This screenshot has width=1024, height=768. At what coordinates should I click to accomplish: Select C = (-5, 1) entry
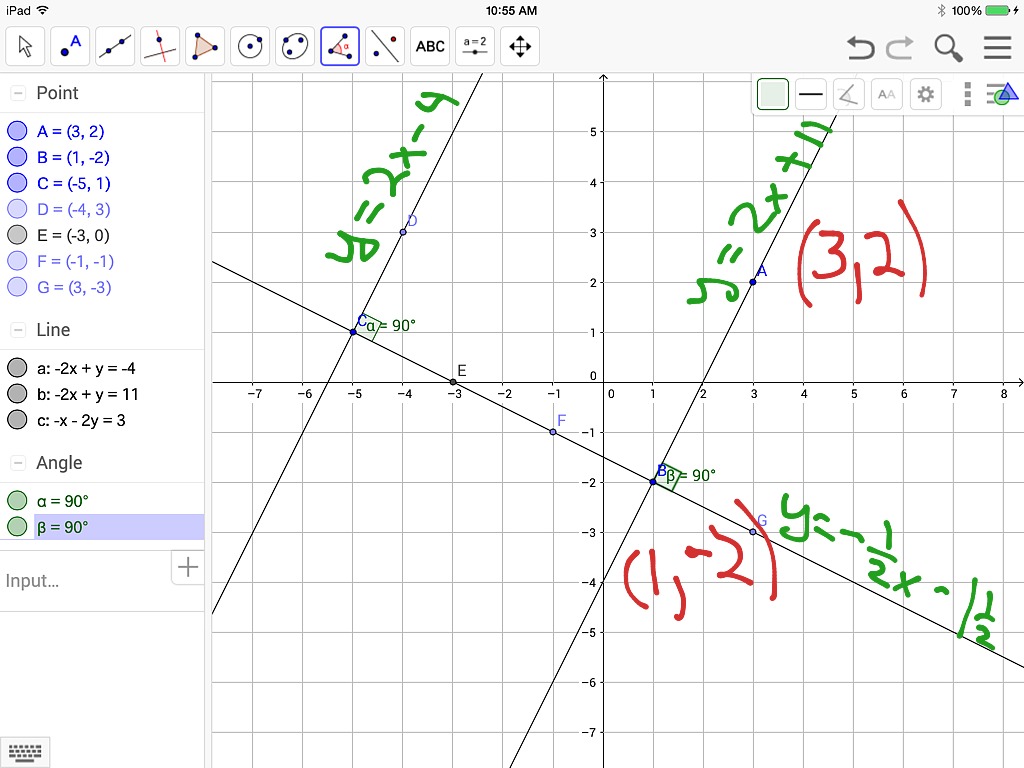tap(74, 184)
